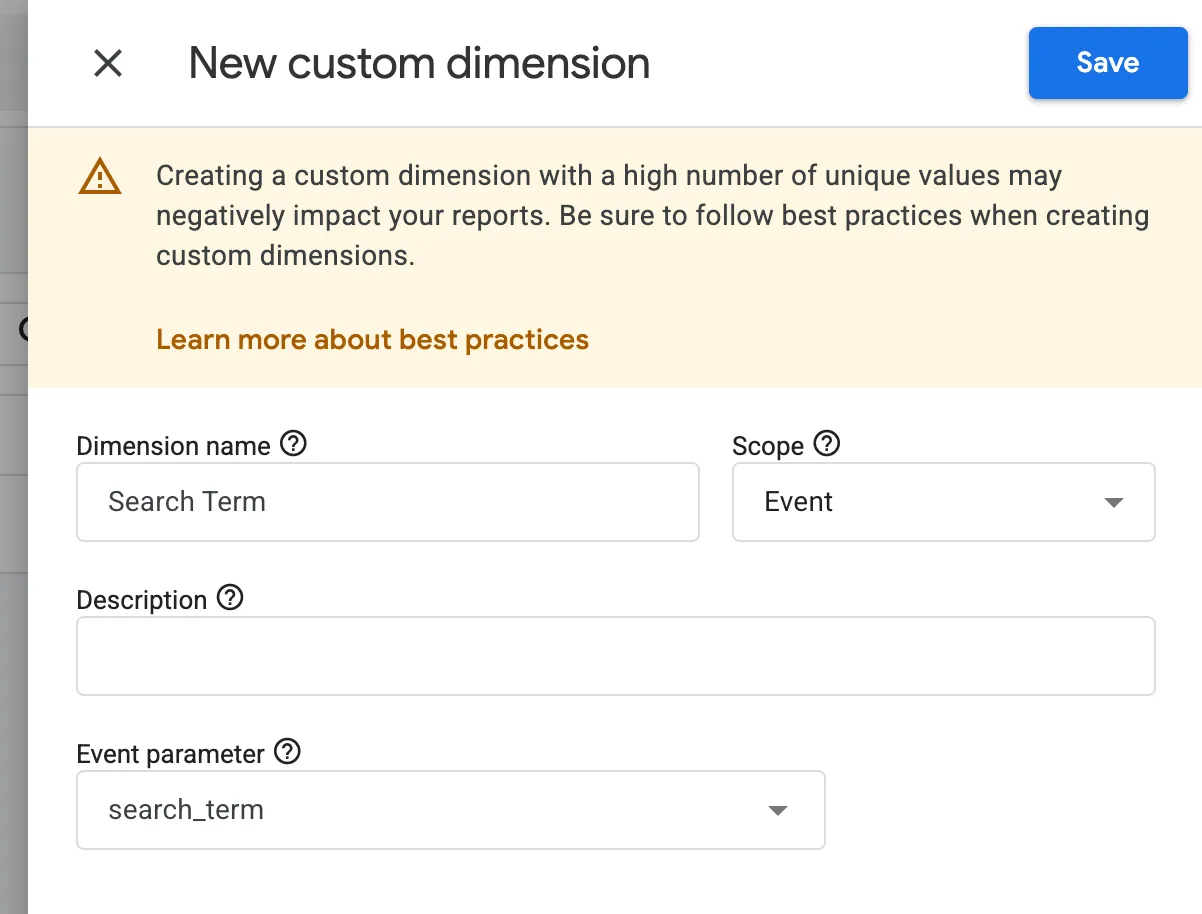Open Learn more about best practices link

click(372, 340)
